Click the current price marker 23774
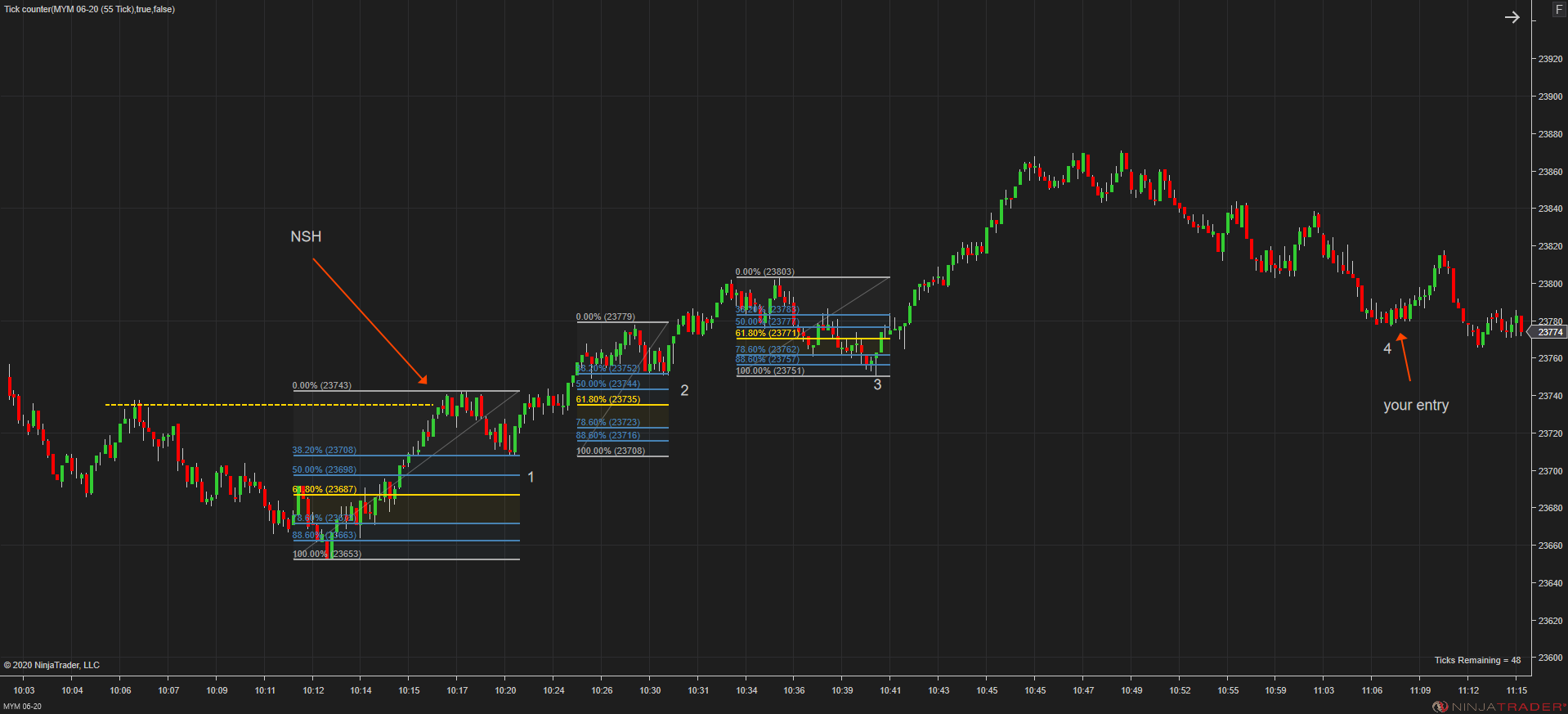 1549,332
